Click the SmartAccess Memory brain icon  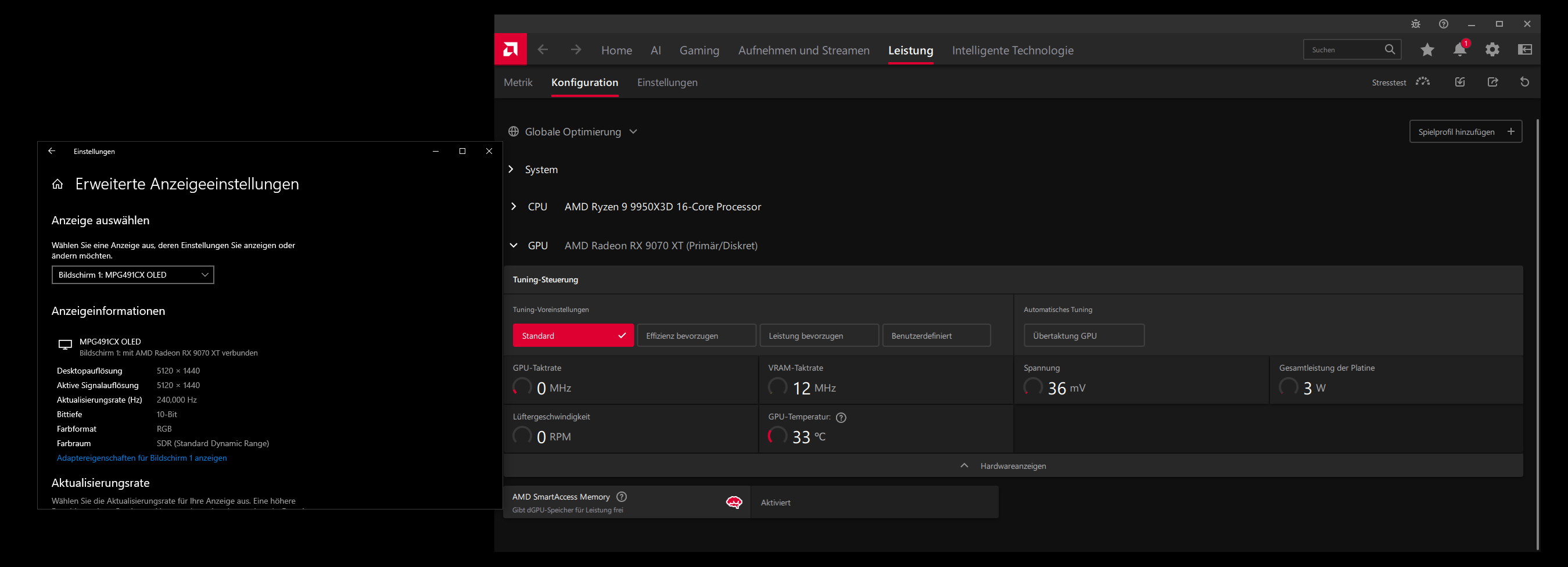[x=734, y=502]
